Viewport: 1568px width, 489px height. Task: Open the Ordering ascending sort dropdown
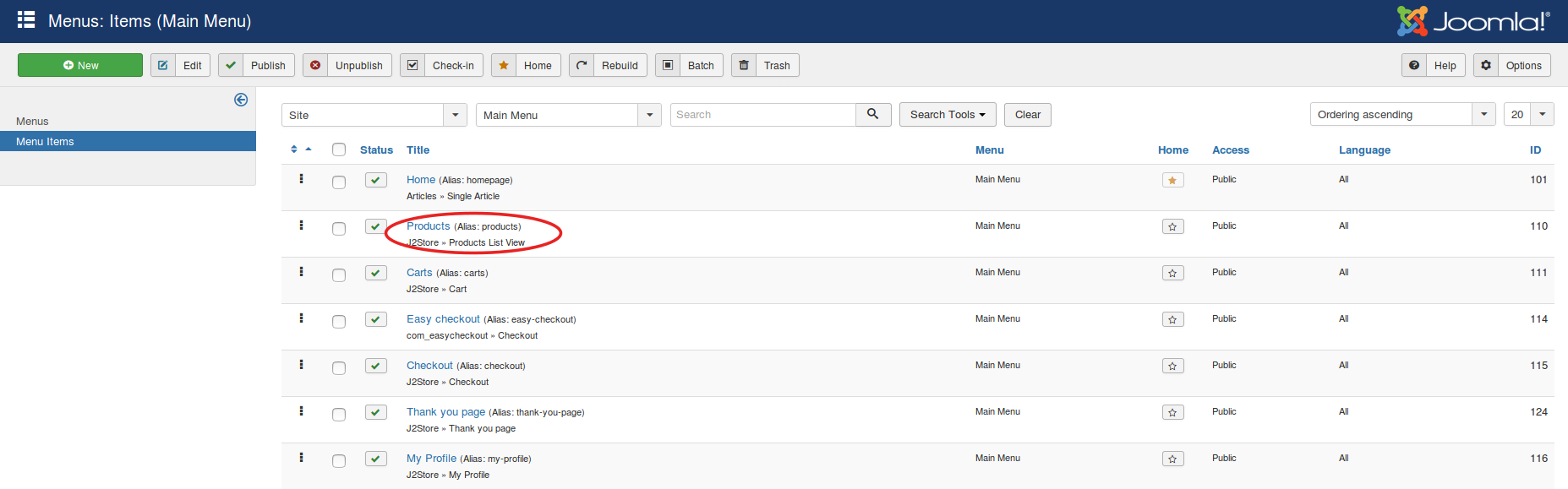tap(1402, 115)
